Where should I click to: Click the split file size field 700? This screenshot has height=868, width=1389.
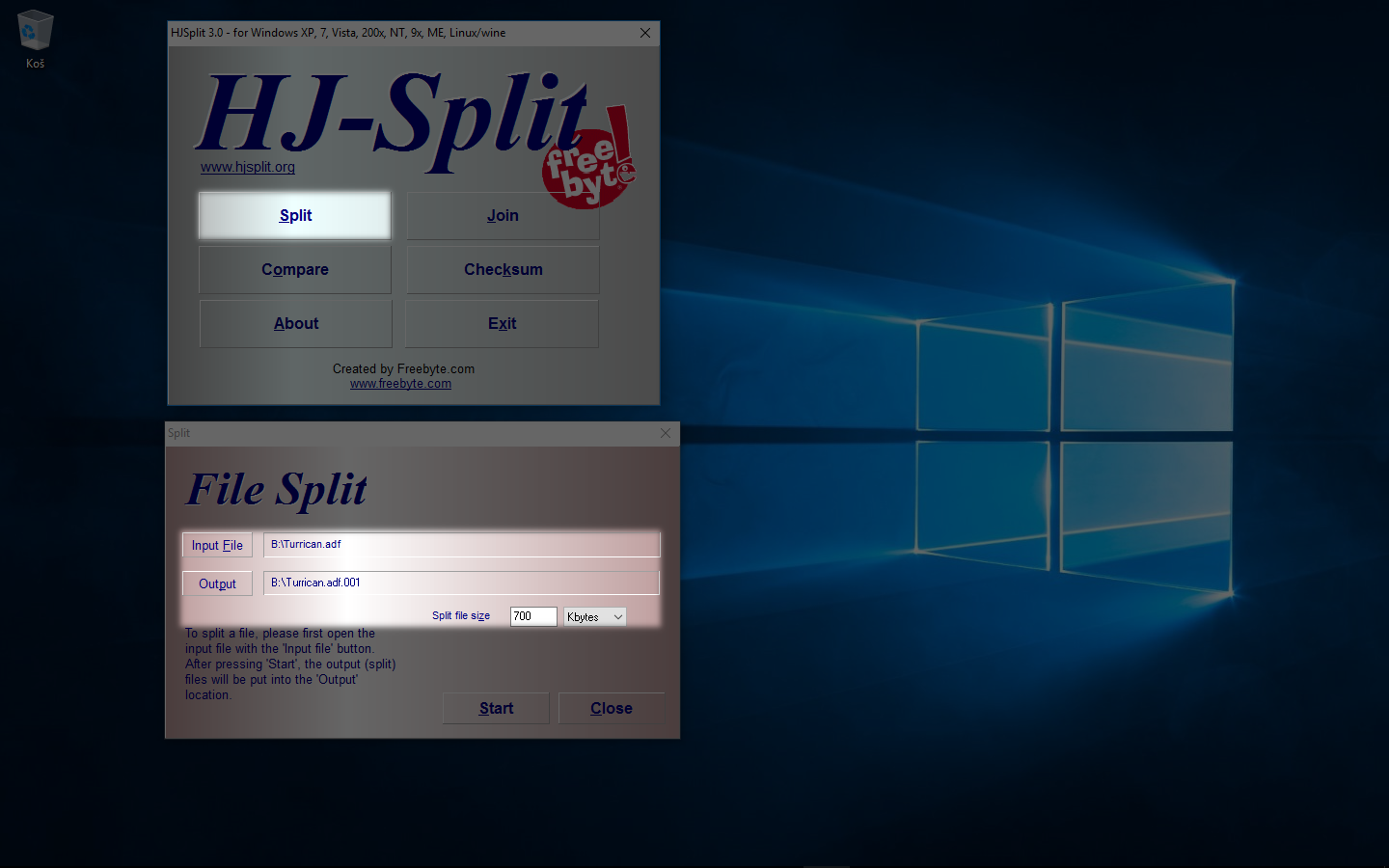(x=533, y=616)
